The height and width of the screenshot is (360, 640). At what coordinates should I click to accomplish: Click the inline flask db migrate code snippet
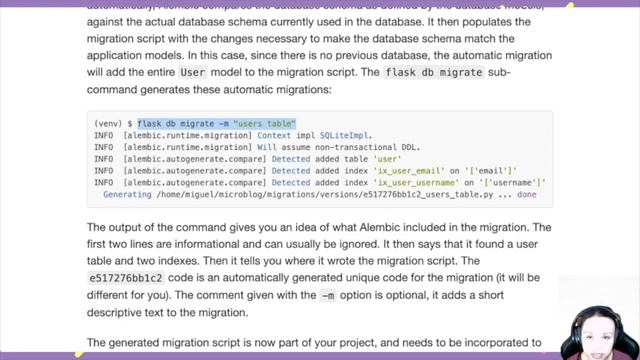click(434, 73)
